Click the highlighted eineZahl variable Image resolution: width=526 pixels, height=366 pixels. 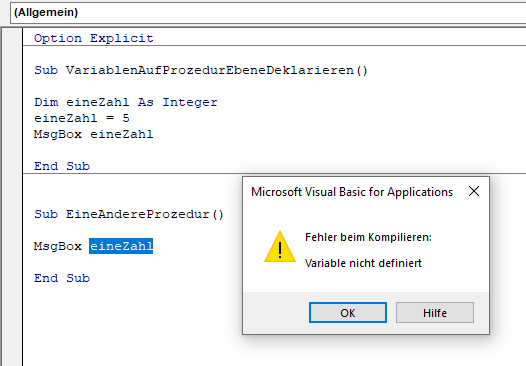coord(121,246)
